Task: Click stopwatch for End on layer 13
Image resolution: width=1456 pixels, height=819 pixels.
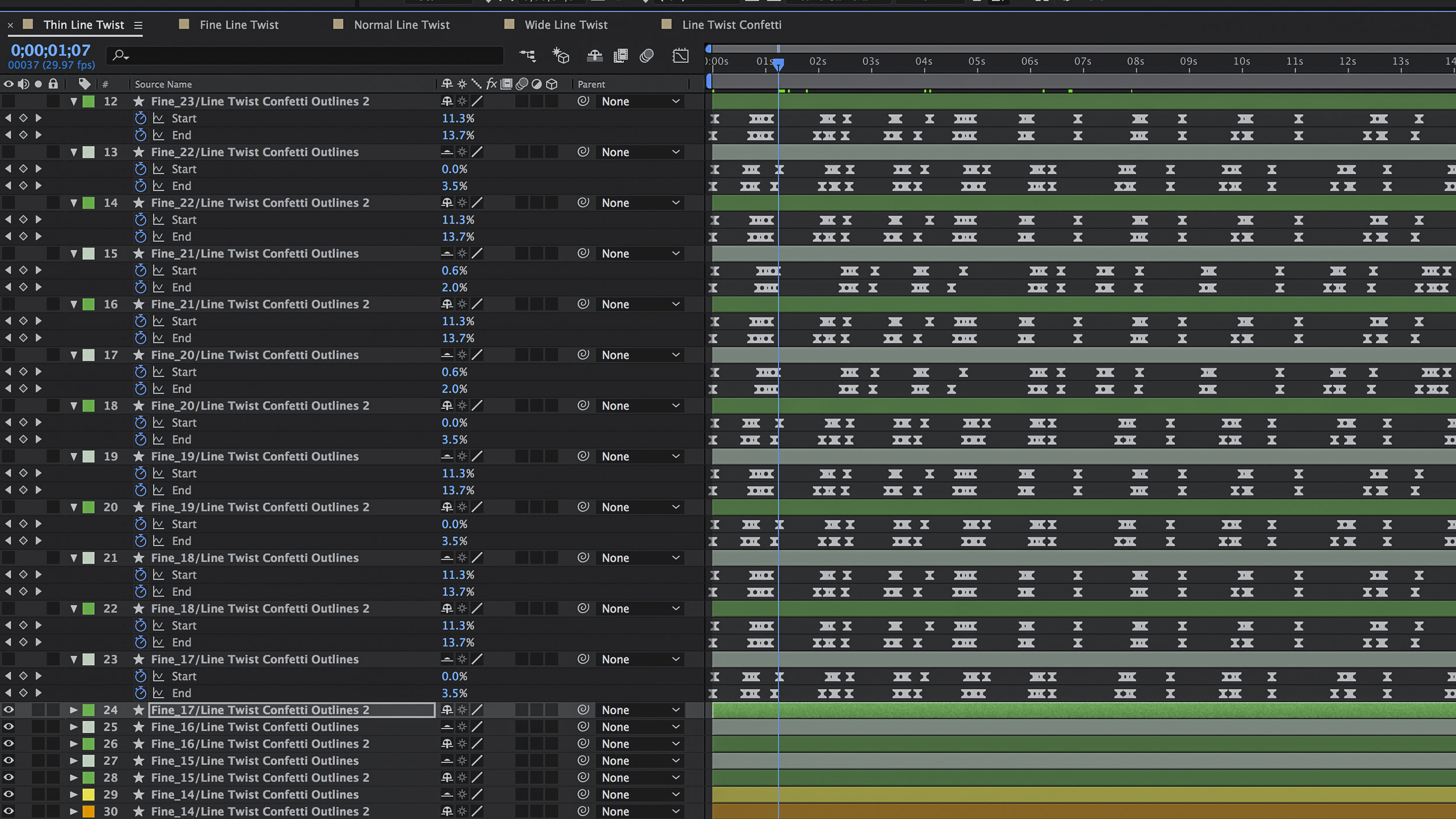Action: coord(140,186)
